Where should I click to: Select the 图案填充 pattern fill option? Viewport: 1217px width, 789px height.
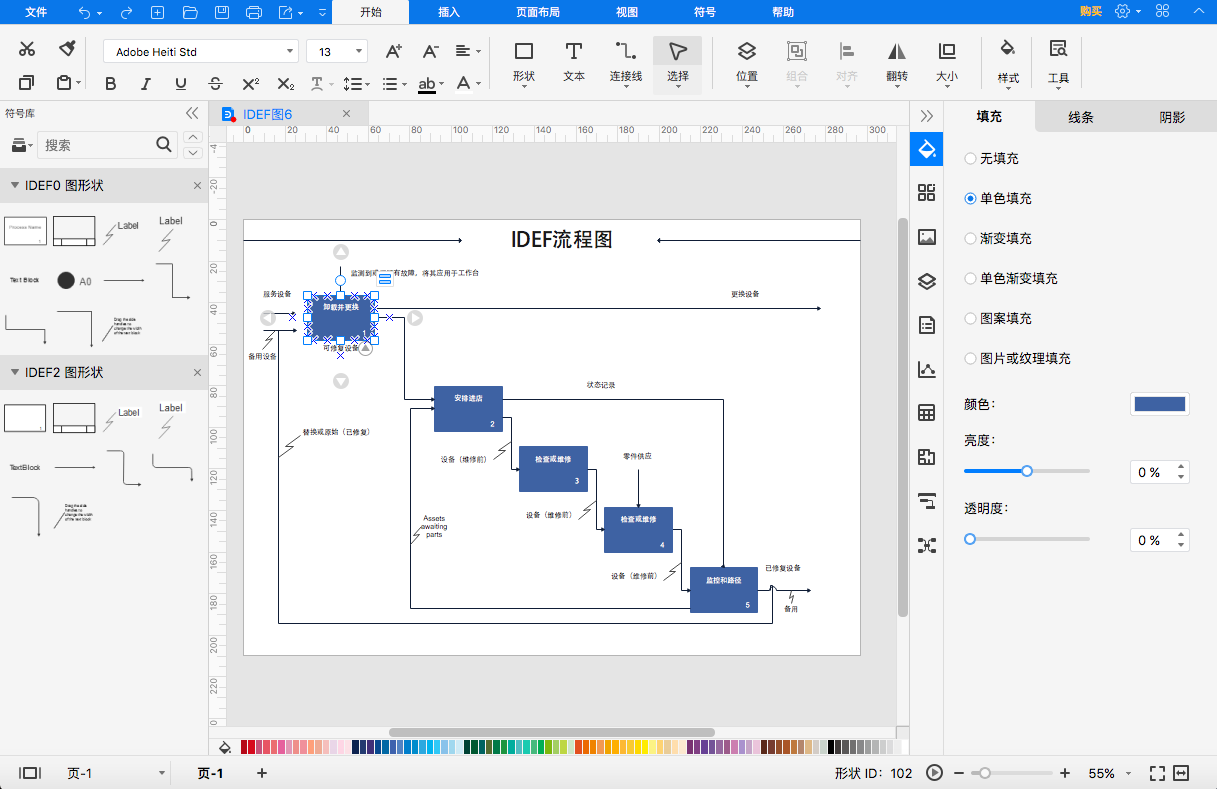tap(998, 319)
